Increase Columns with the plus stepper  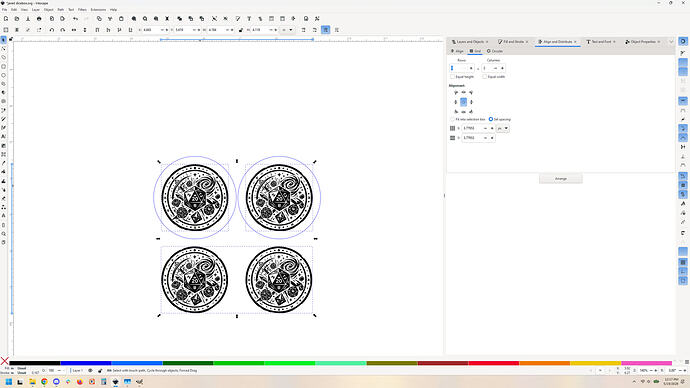tap(502, 68)
